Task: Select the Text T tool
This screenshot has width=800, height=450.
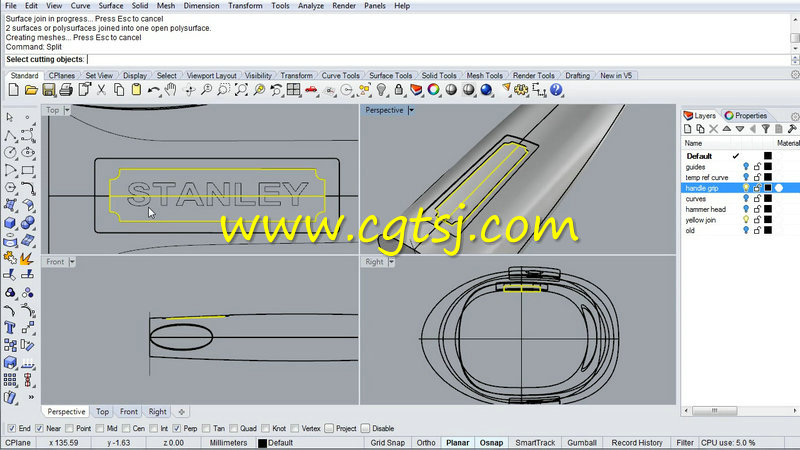Action: point(10,328)
